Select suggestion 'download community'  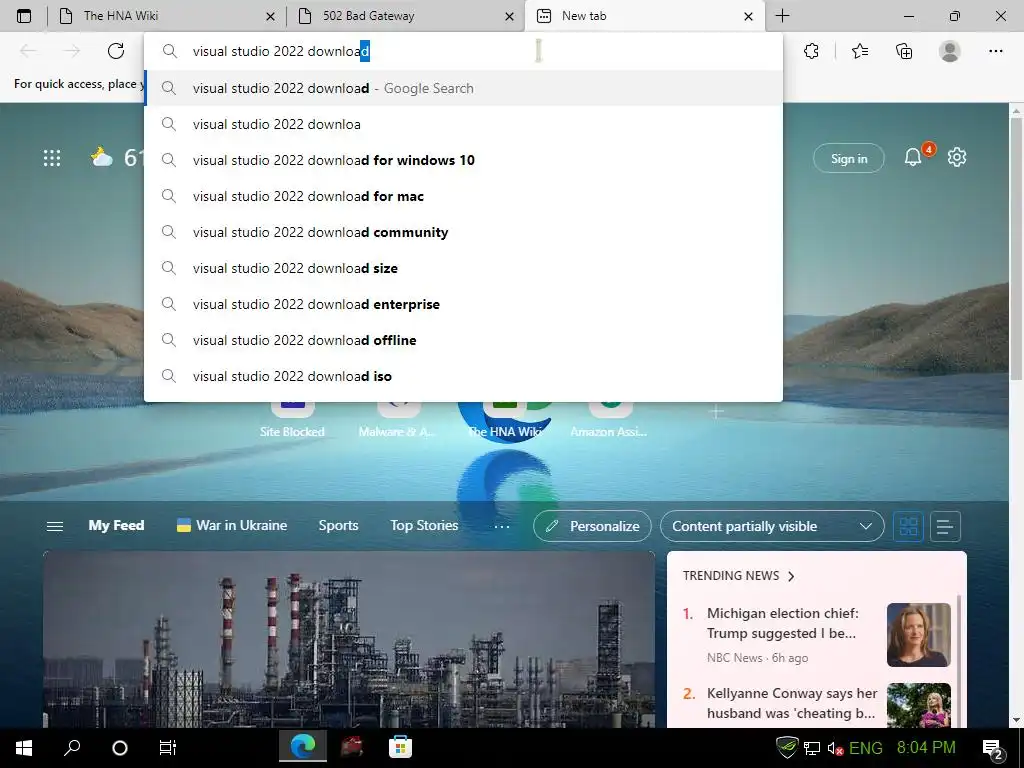(x=463, y=232)
